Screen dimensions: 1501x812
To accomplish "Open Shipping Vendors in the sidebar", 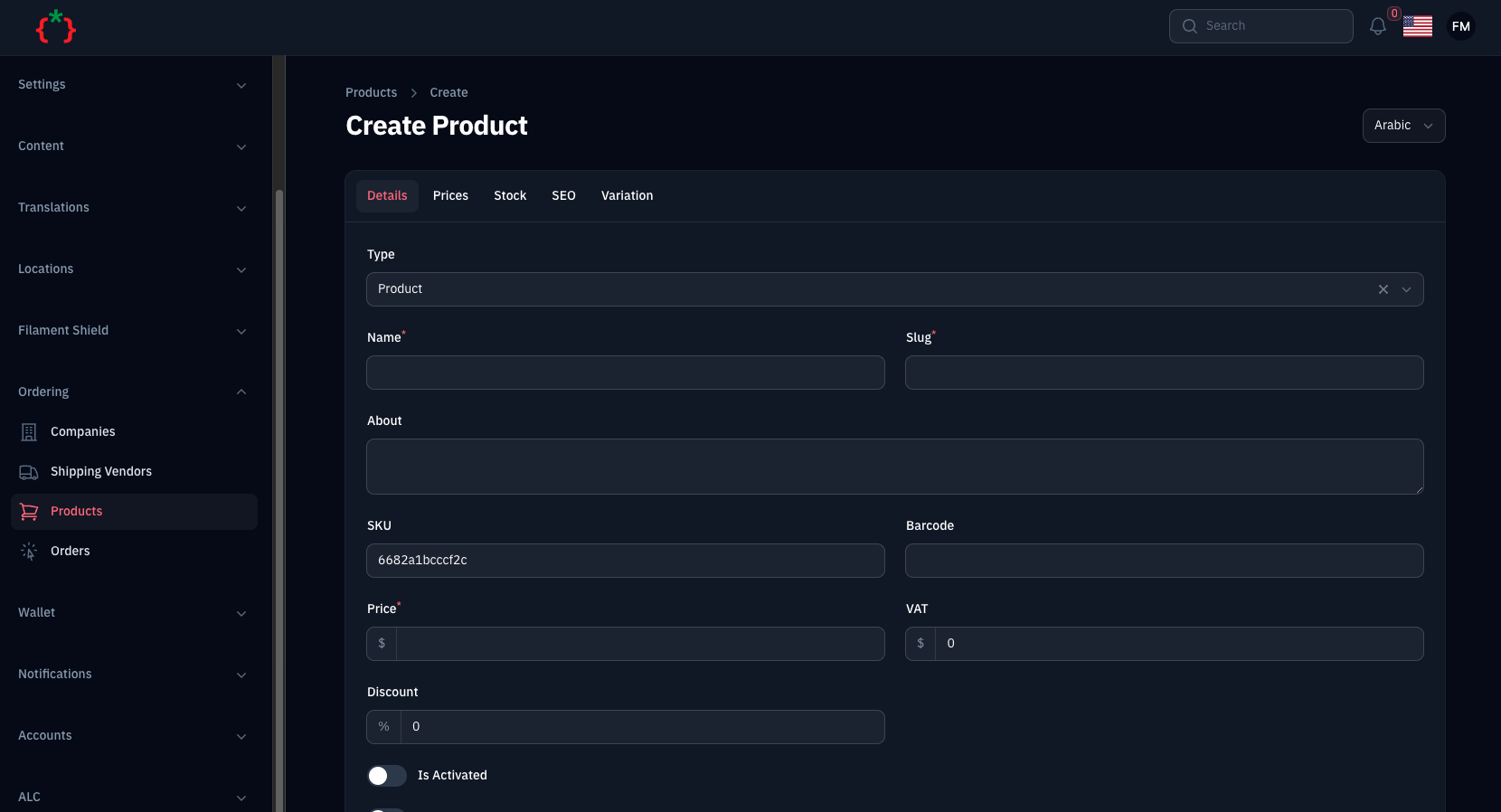I will click(134, 472).
